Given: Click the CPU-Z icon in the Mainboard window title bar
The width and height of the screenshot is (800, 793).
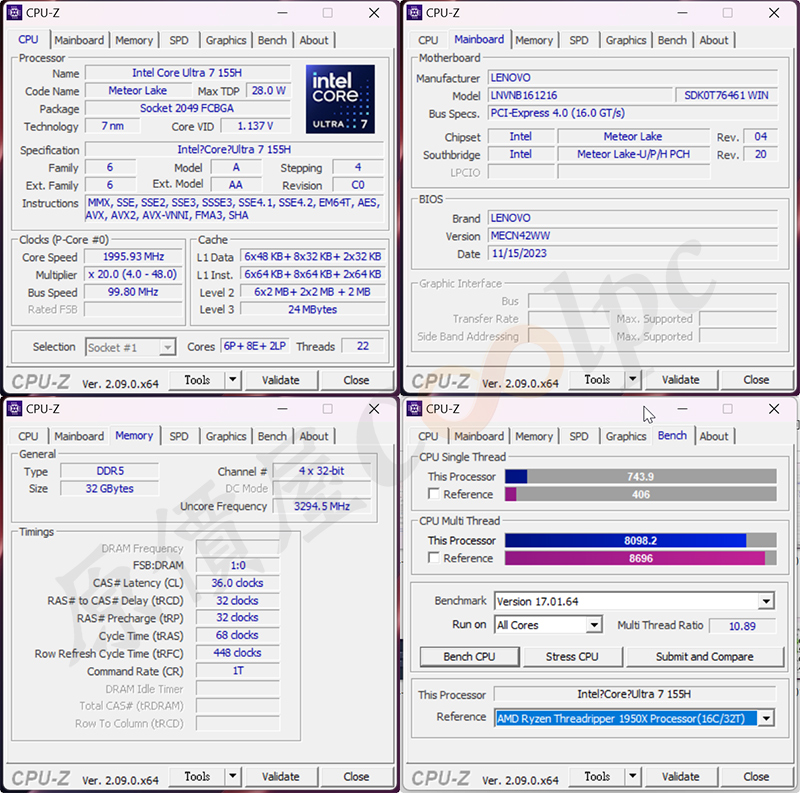Looking at the screenshot, I should pyautogui.click(x=414, y=13).
